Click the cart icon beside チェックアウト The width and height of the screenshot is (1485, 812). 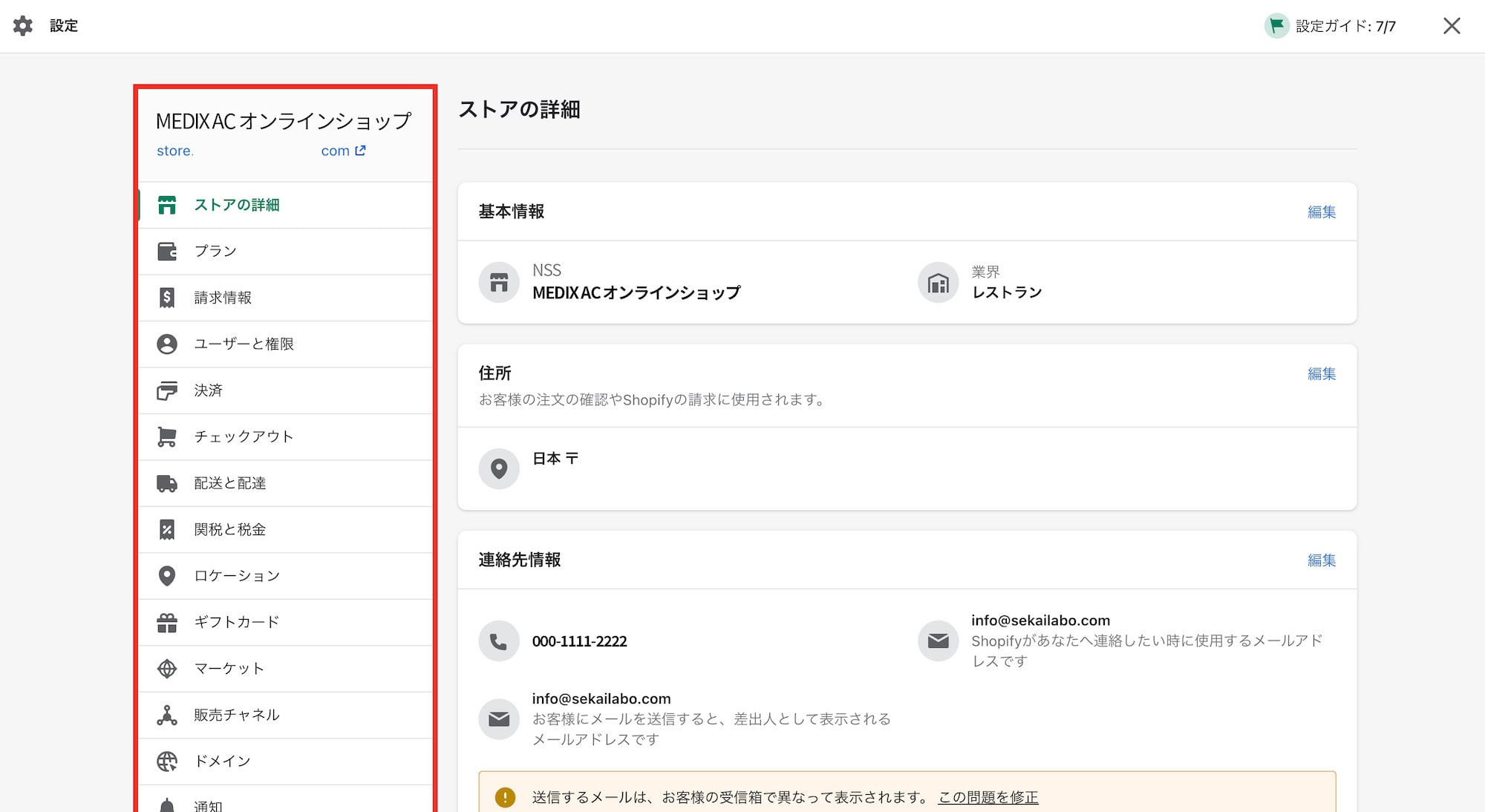(167, 437)
